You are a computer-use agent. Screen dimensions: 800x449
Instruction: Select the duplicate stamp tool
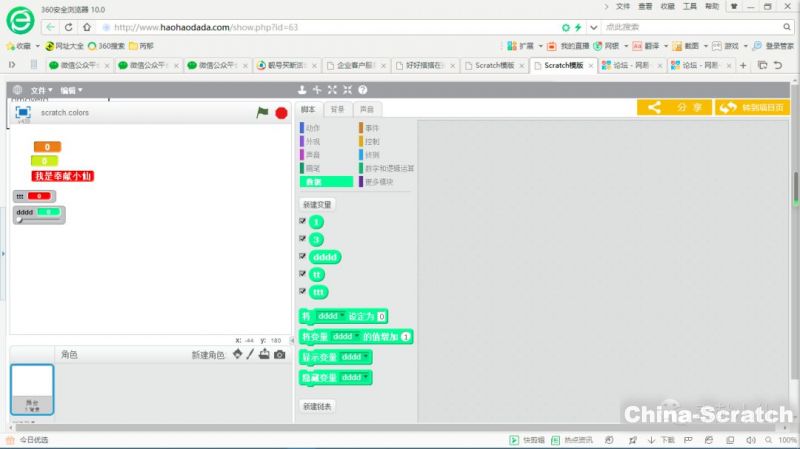pos(301,90)
